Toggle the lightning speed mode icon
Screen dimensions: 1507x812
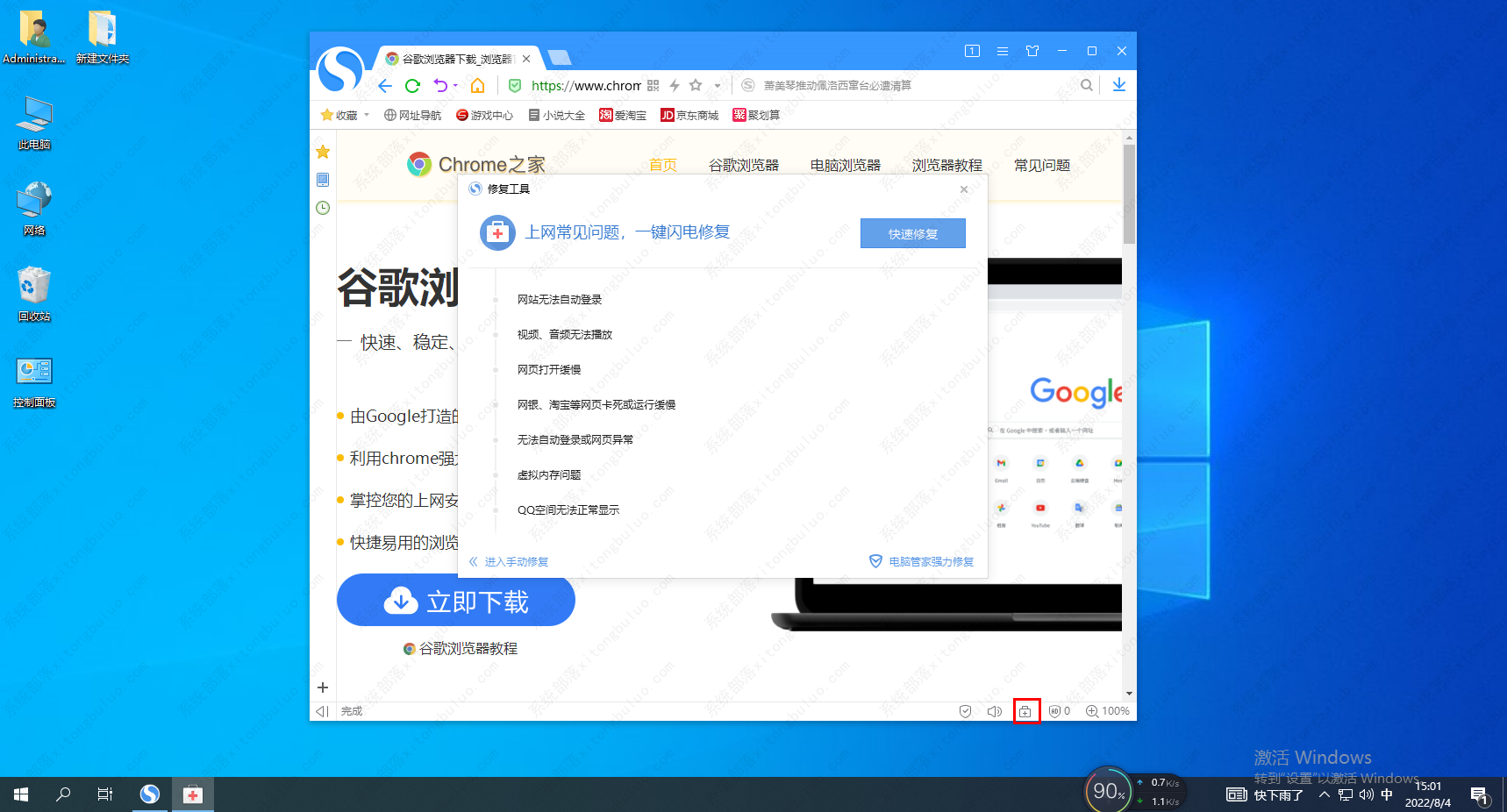click(675, 85)
